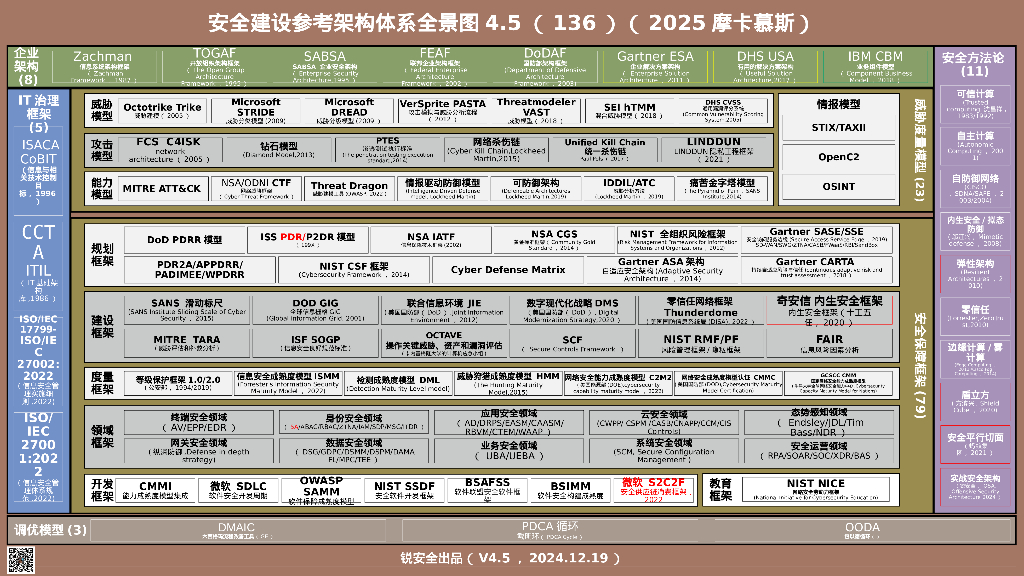Screen dimensions: 1024x576
Task: Open the OSINT block
Action: 838,186
